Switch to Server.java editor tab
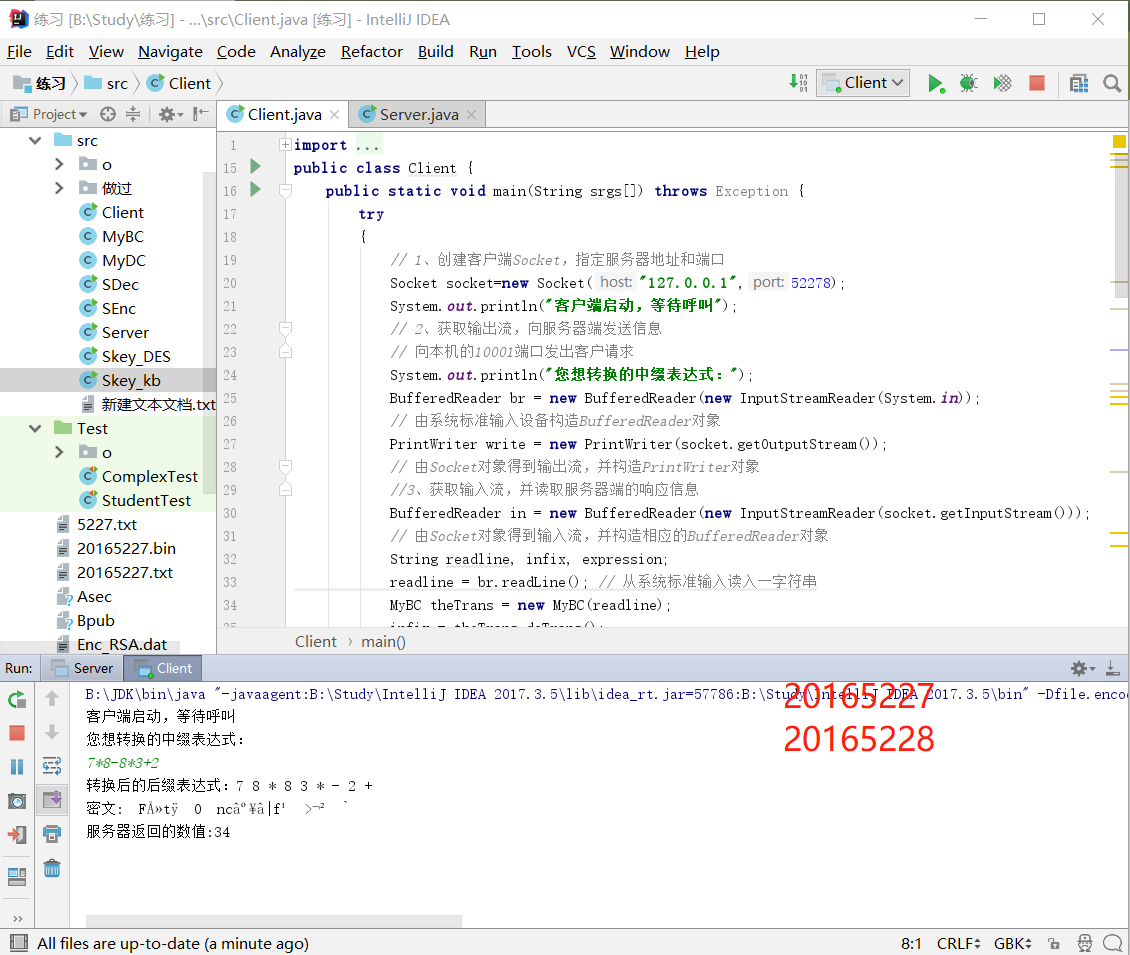Screen dimensions: 1130x955 tap(419, 115)
